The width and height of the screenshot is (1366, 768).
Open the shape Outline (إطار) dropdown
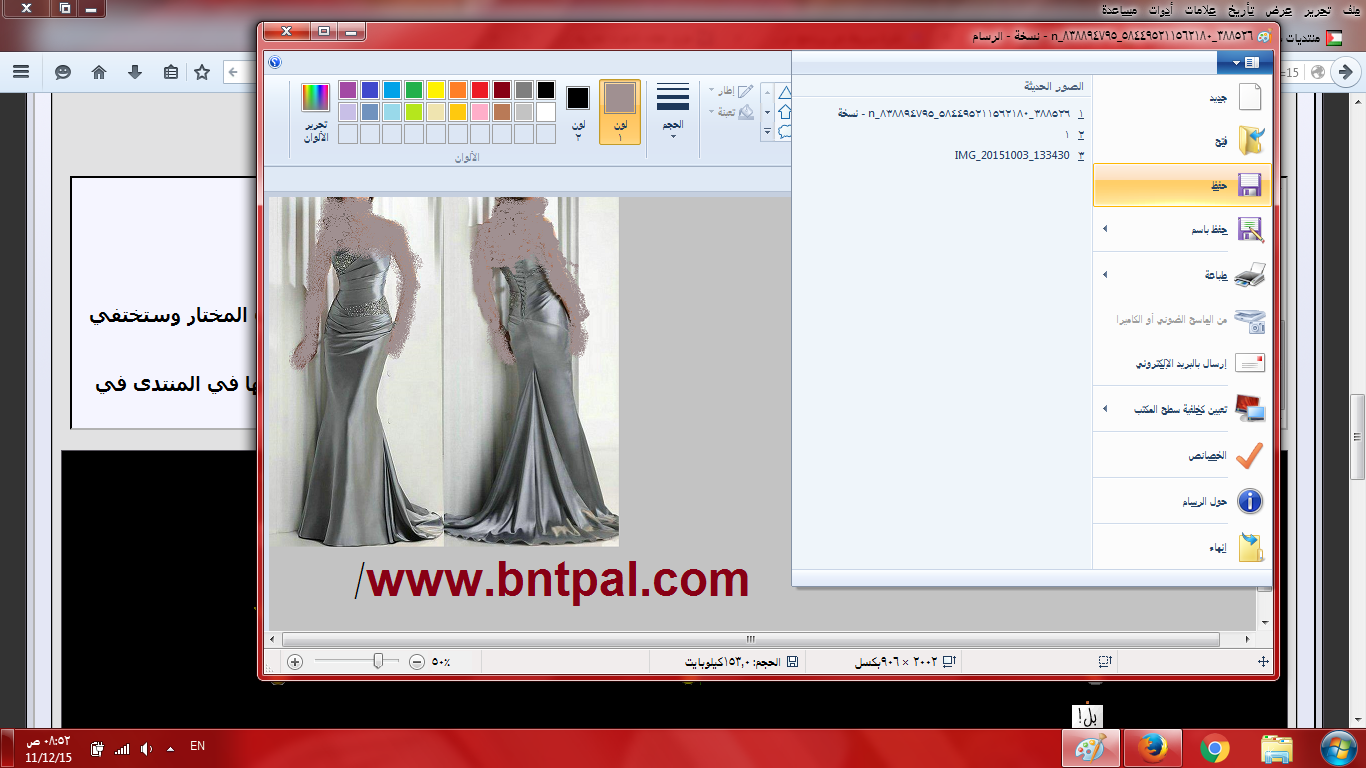coord(730,90)
